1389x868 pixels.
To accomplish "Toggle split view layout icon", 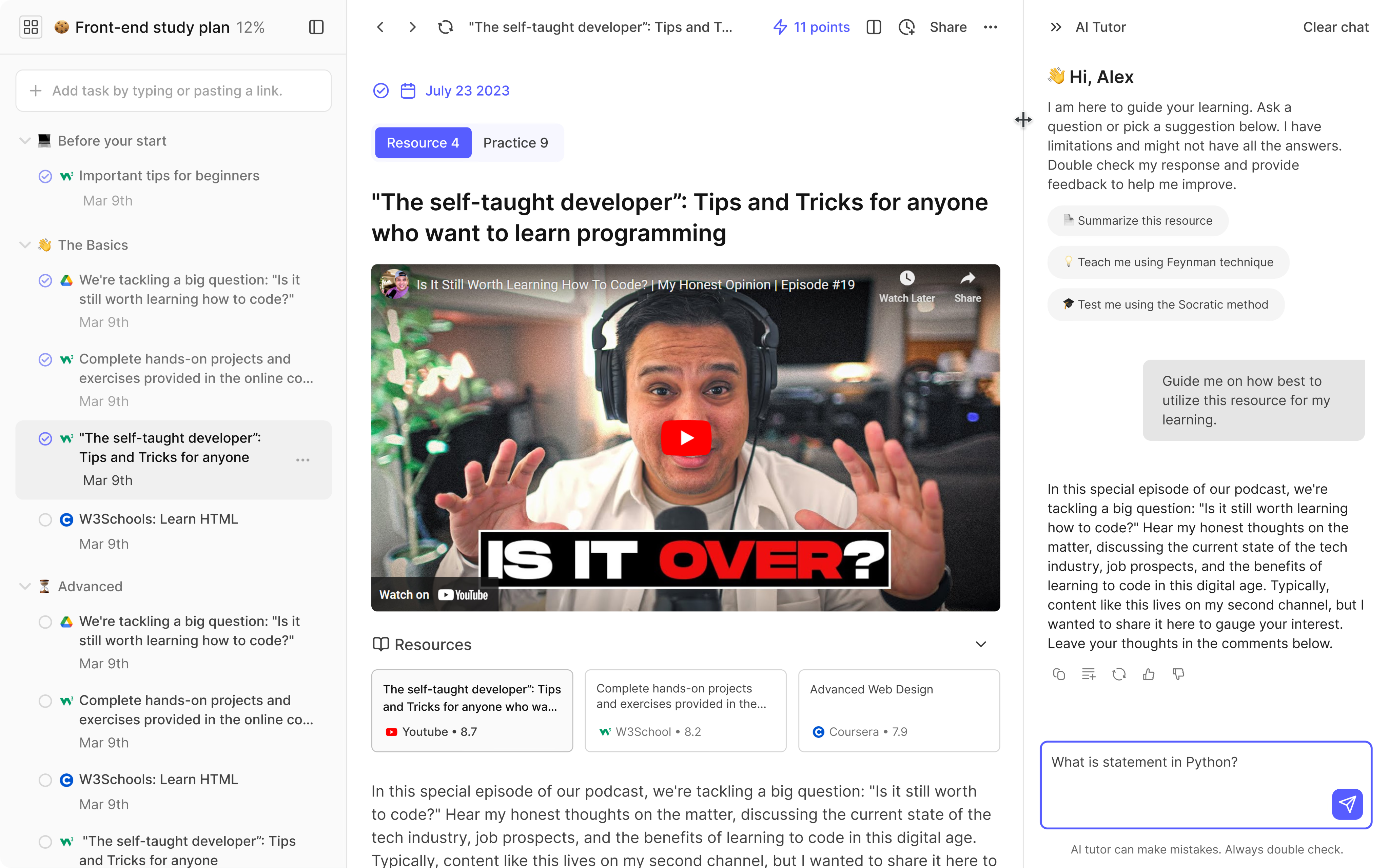I will tap(874, 27).
